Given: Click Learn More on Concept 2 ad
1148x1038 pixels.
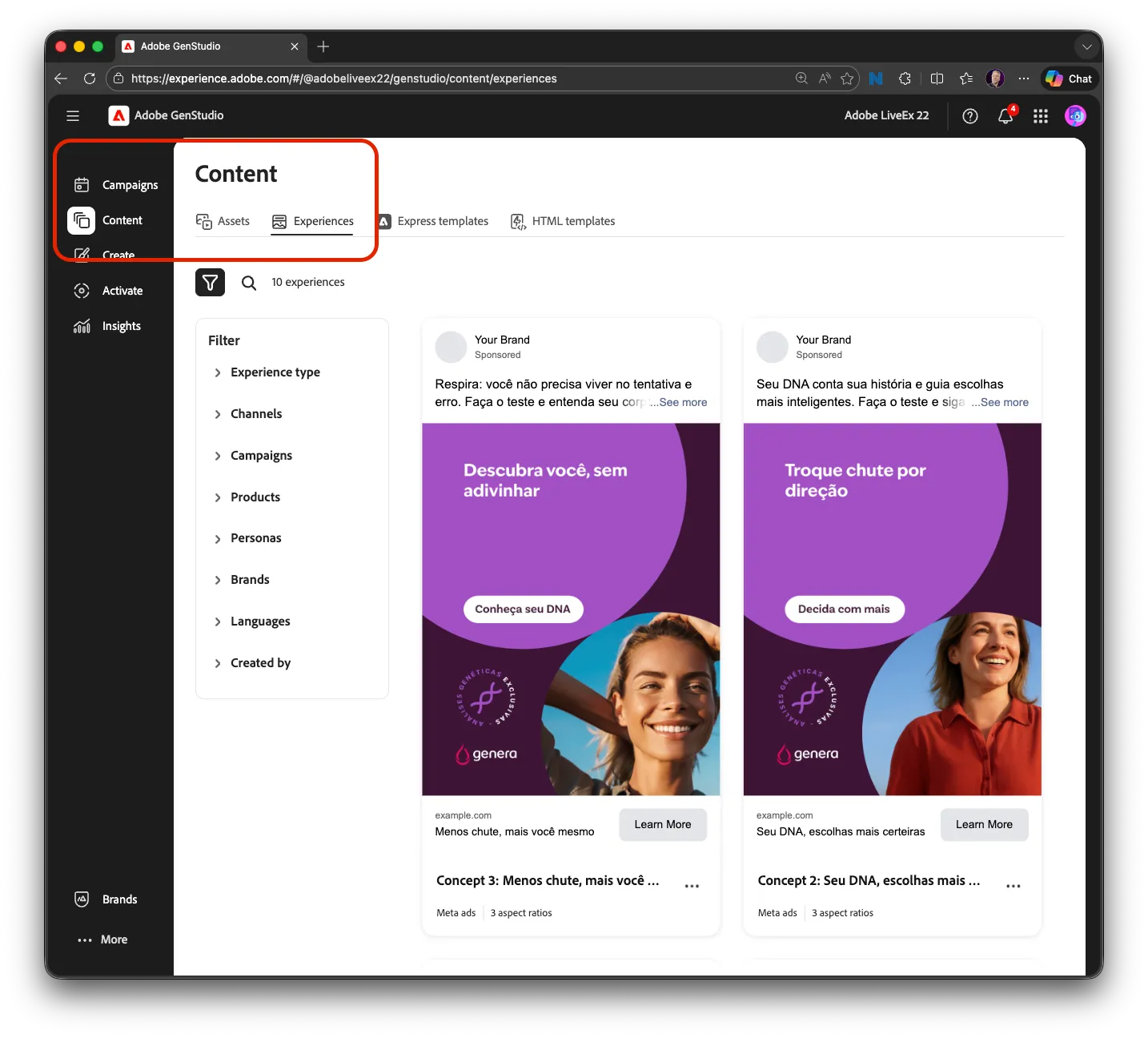Looking at the screenshot, I should pyautogui.click(x=984, y=824).
